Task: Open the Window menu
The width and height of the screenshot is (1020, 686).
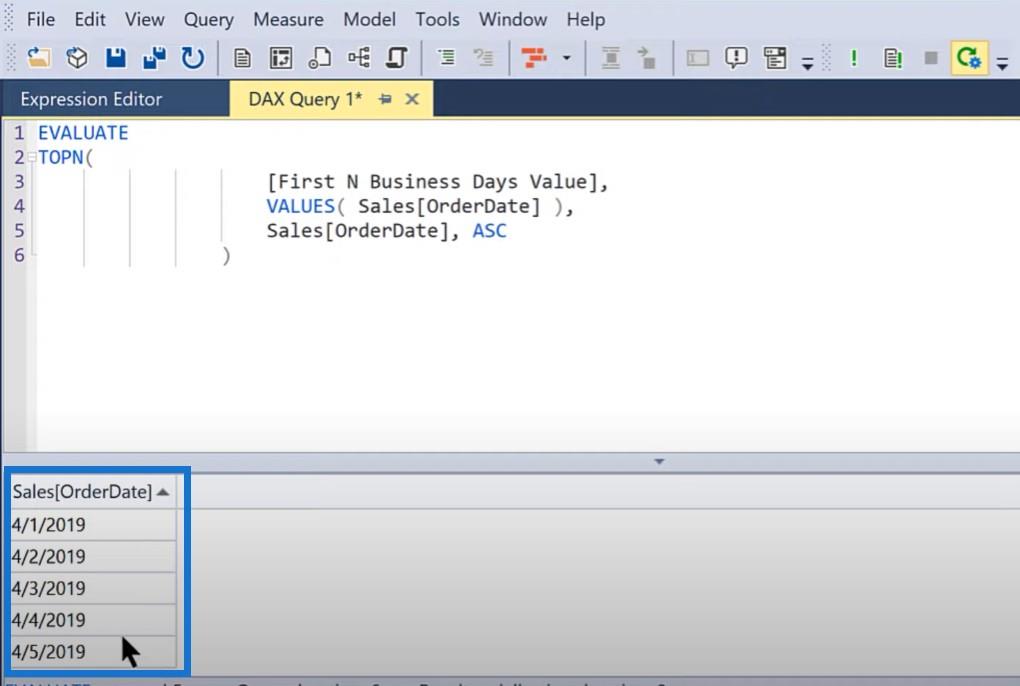Action: [x=513, y=20]
